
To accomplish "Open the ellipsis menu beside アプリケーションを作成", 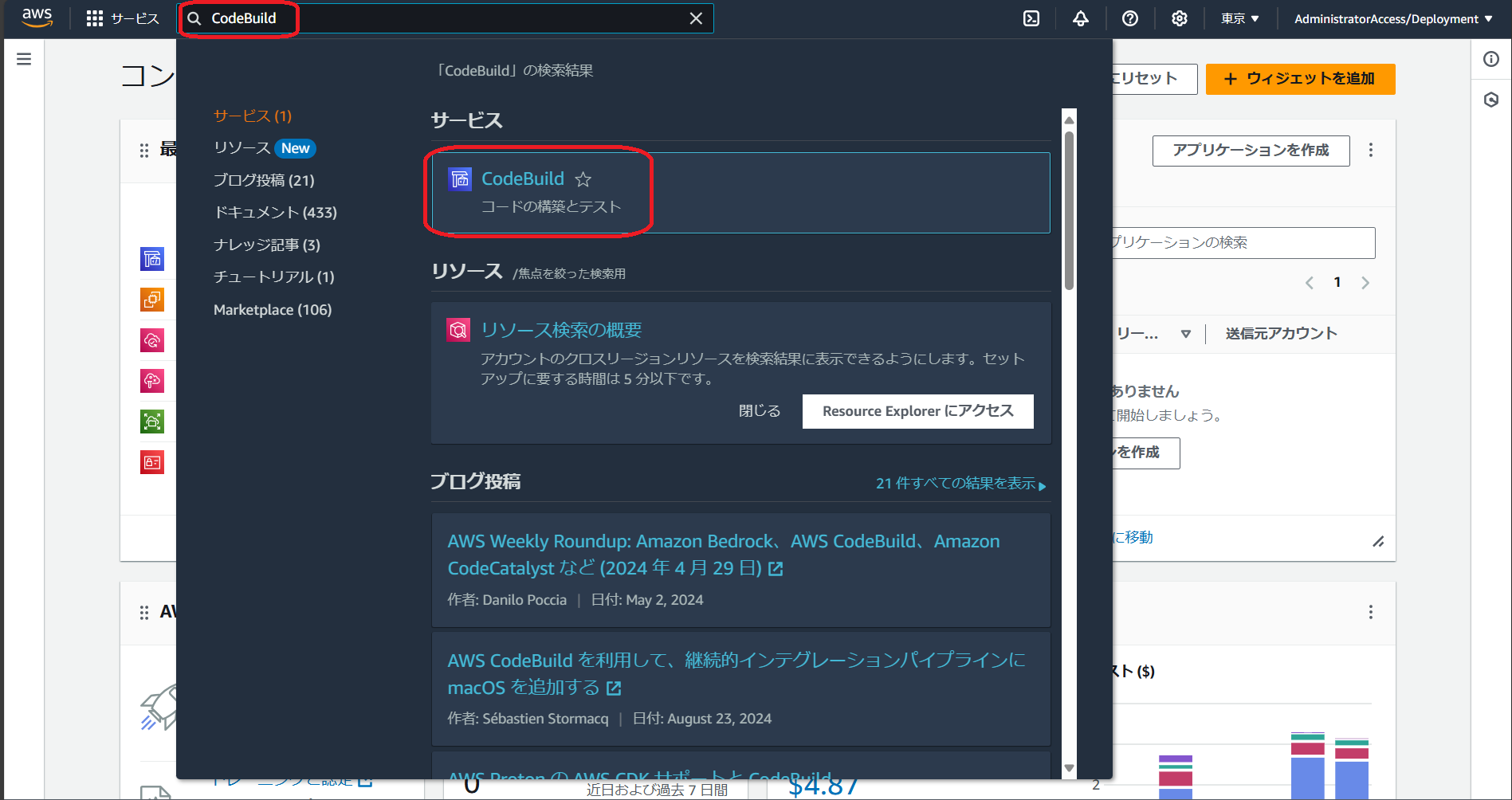I will (x=1370, y=151).
